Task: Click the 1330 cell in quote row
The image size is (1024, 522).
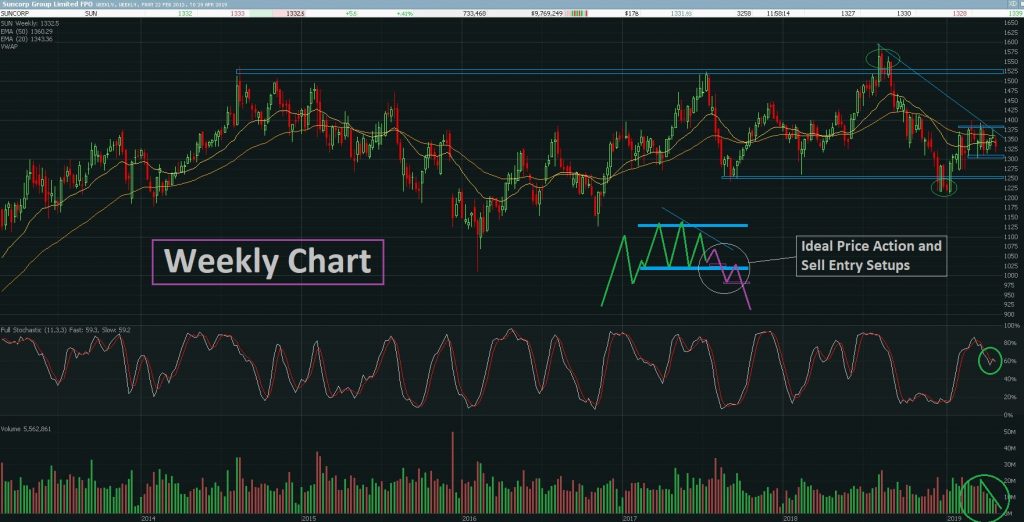Action: pyautogui.click(x=903, y=13)
